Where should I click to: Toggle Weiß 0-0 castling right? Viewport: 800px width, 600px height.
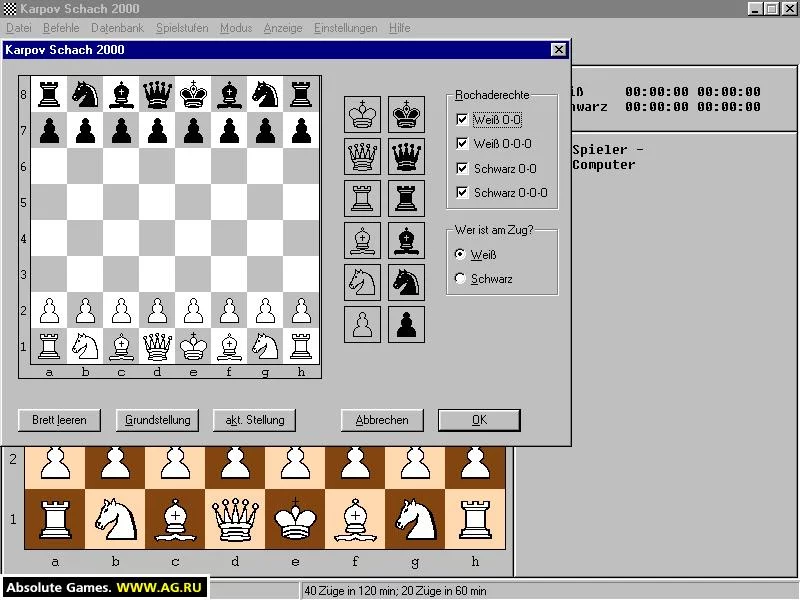pyautogui.click(x=489, y=119)
